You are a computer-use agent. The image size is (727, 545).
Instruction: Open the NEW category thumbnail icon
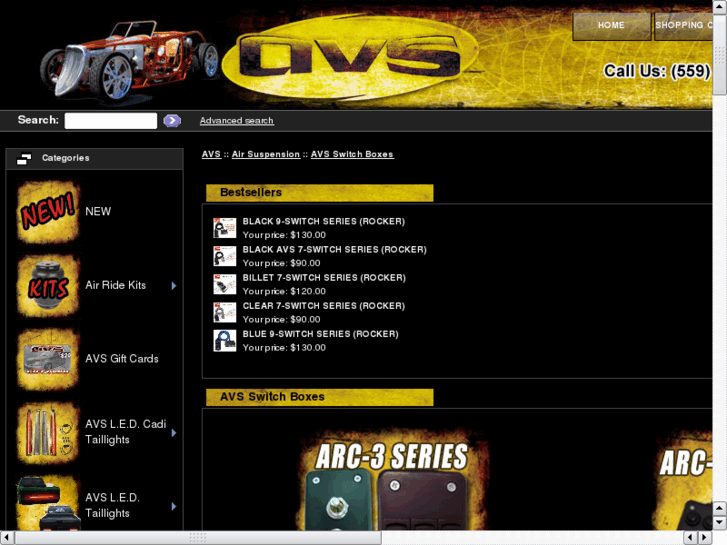point(48,212)
